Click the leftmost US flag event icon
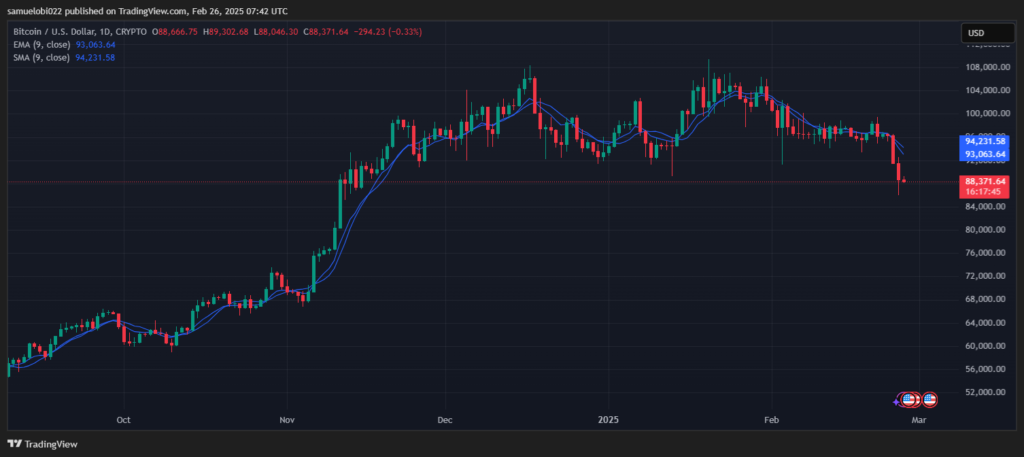This screenshot has height=457, width=1024. tap(908, 399)
